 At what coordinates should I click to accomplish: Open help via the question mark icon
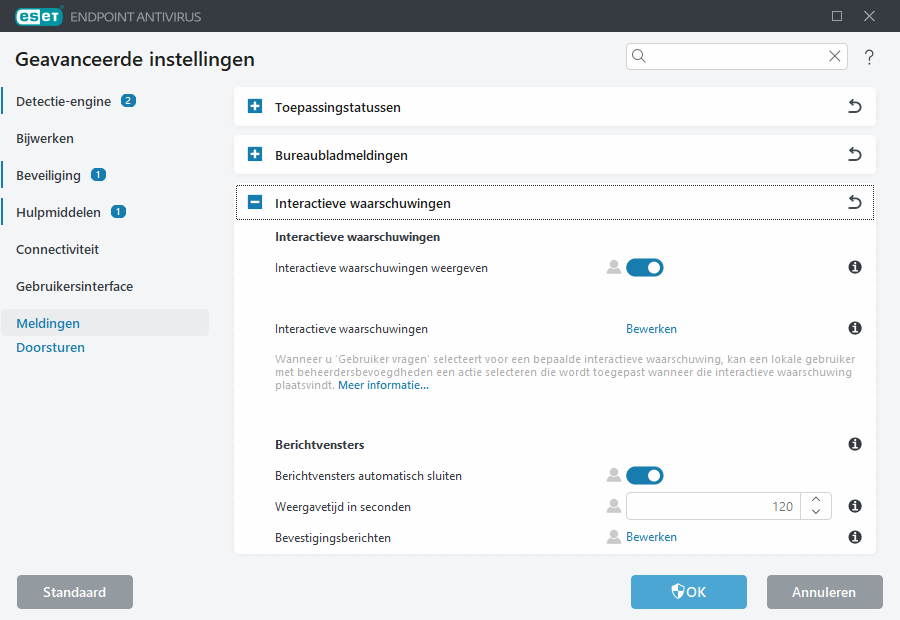(x=869, y=57)
